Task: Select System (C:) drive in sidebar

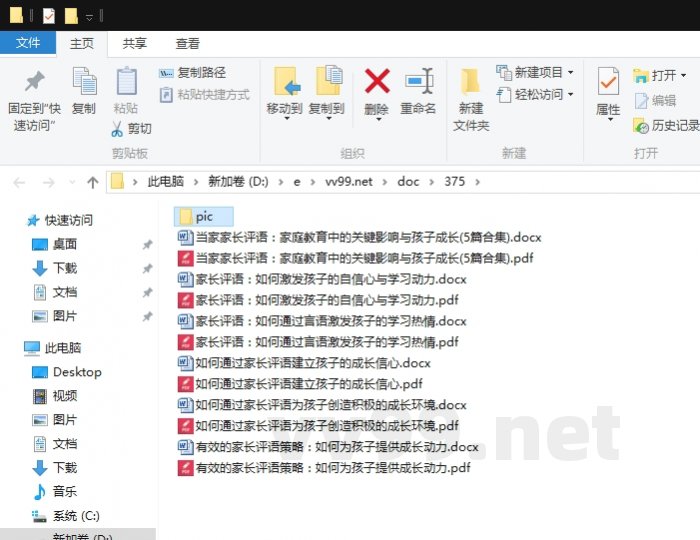Action: (x=66, y=516)
